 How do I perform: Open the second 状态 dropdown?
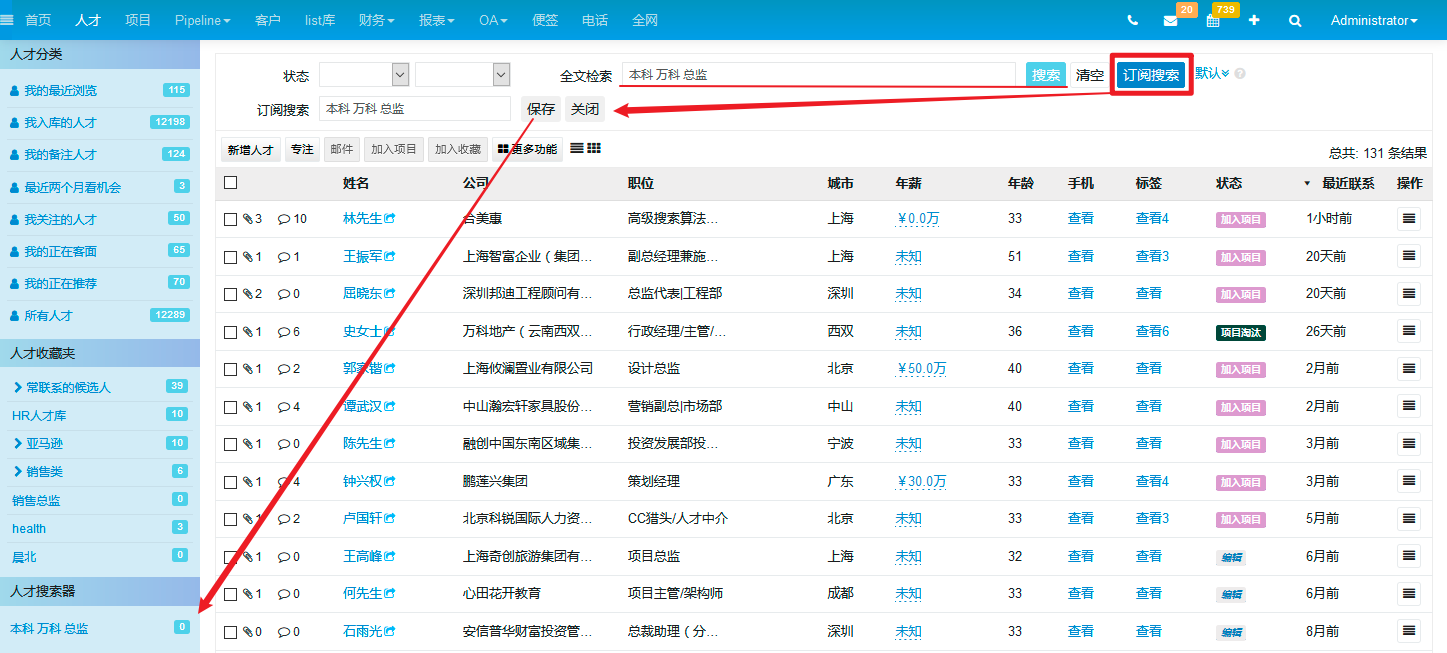pos(463,75)
